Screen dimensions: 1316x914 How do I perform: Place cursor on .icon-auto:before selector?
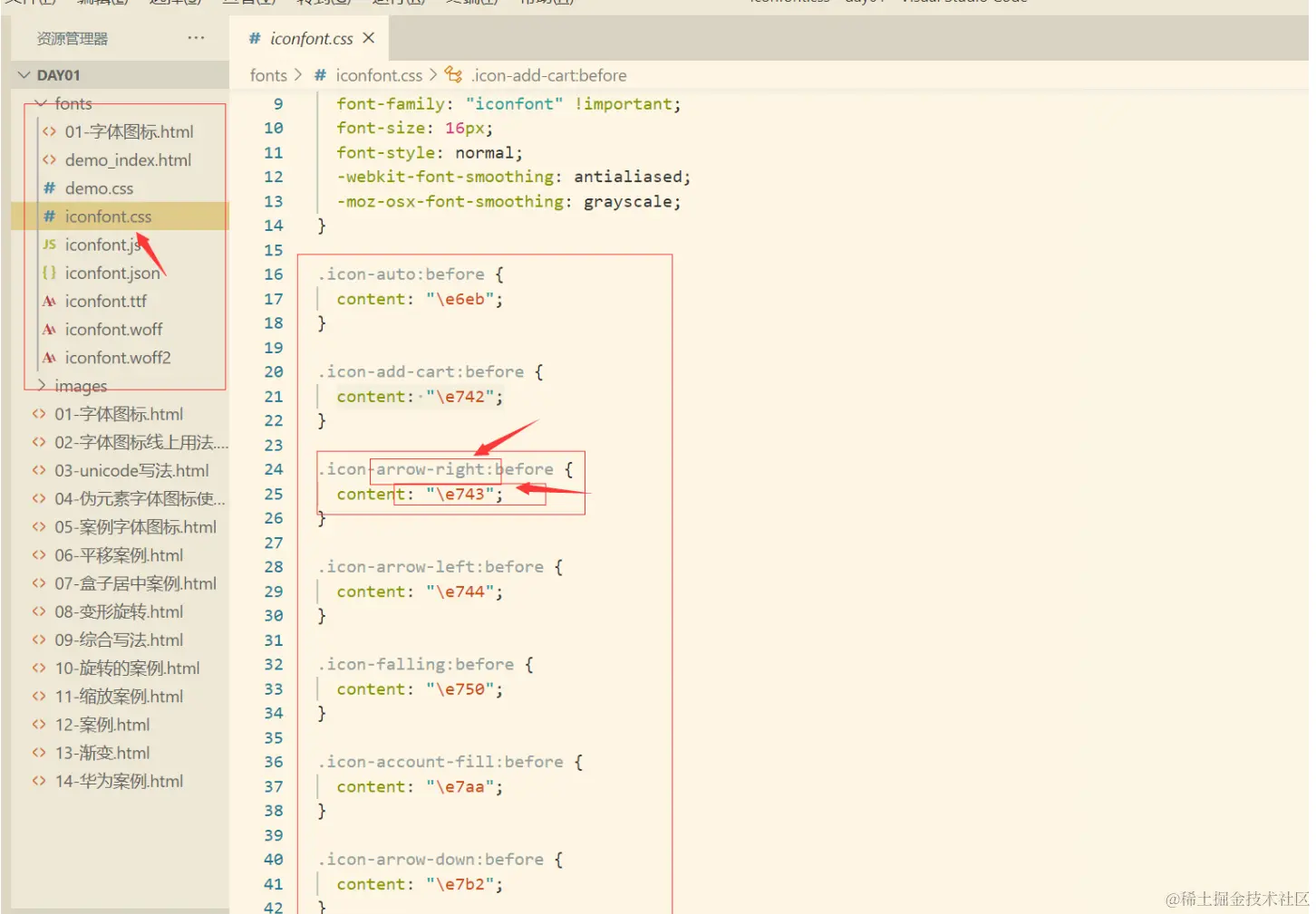click(401, 274)
